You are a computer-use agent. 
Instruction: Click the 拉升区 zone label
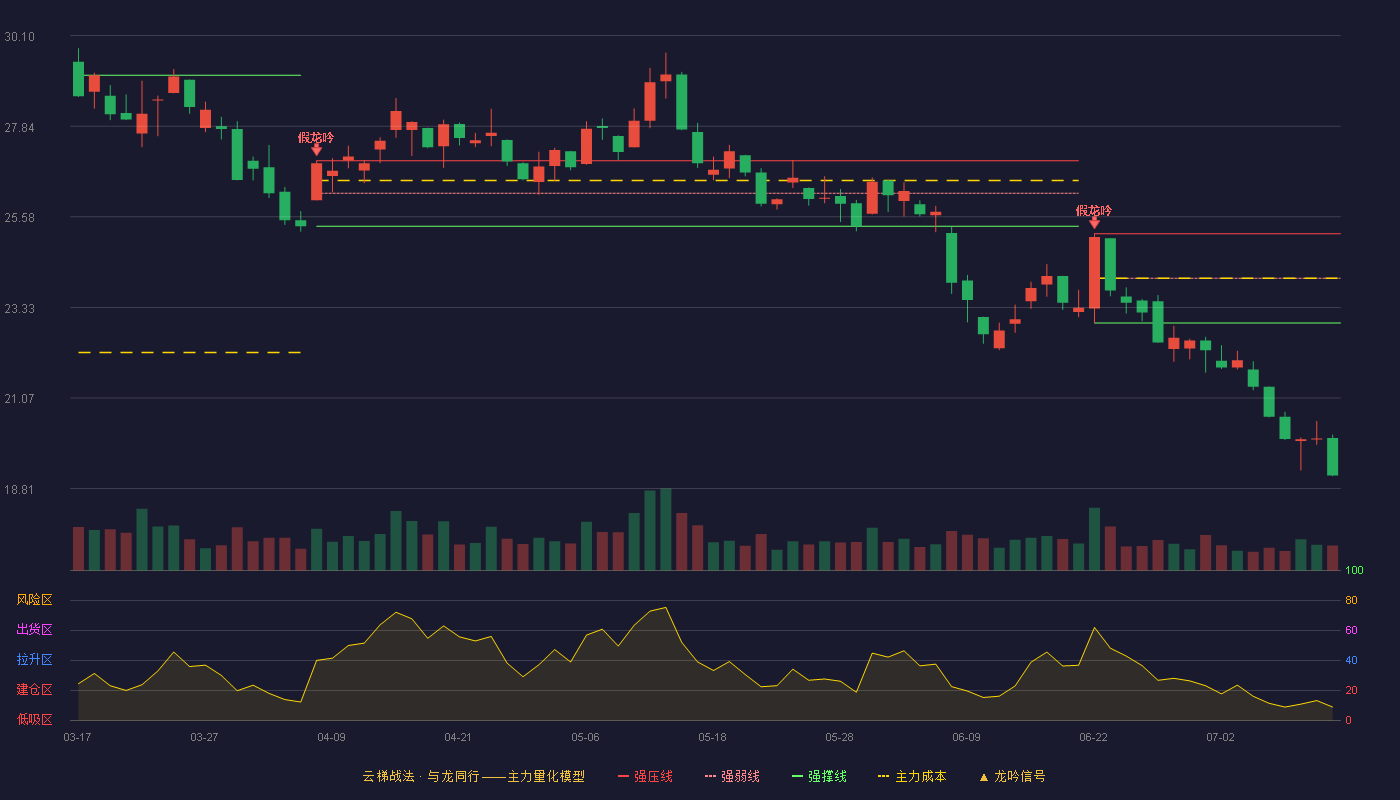point(34,660)
